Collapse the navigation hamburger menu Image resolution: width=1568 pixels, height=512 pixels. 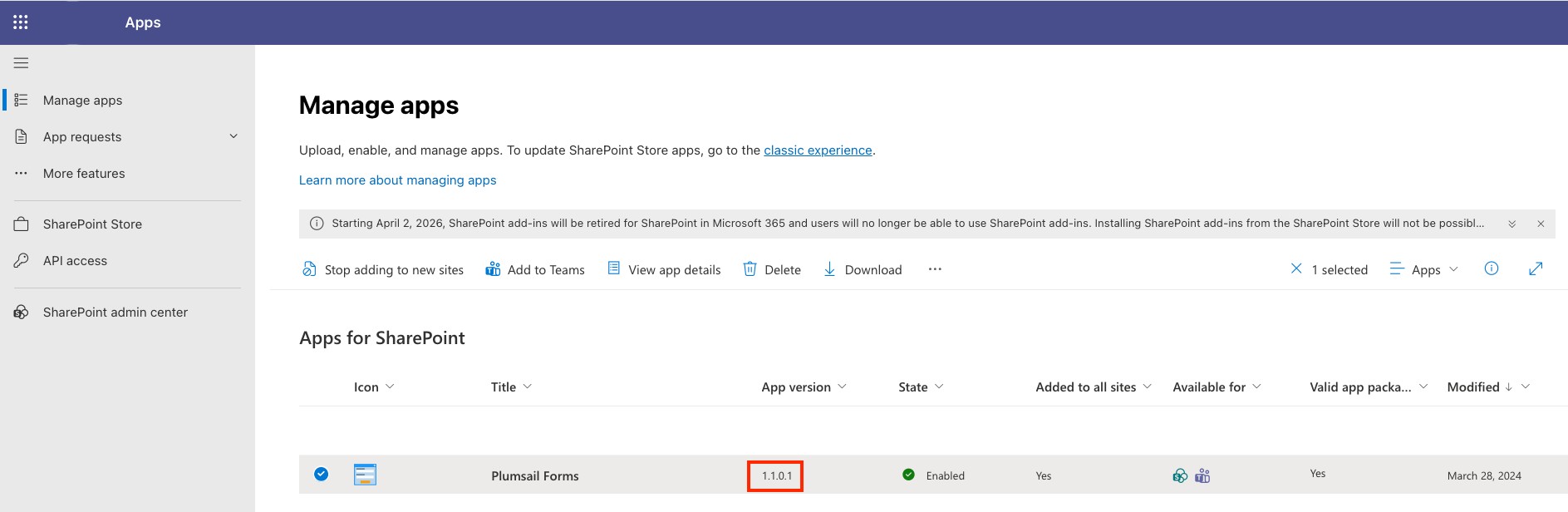point(22,63)
